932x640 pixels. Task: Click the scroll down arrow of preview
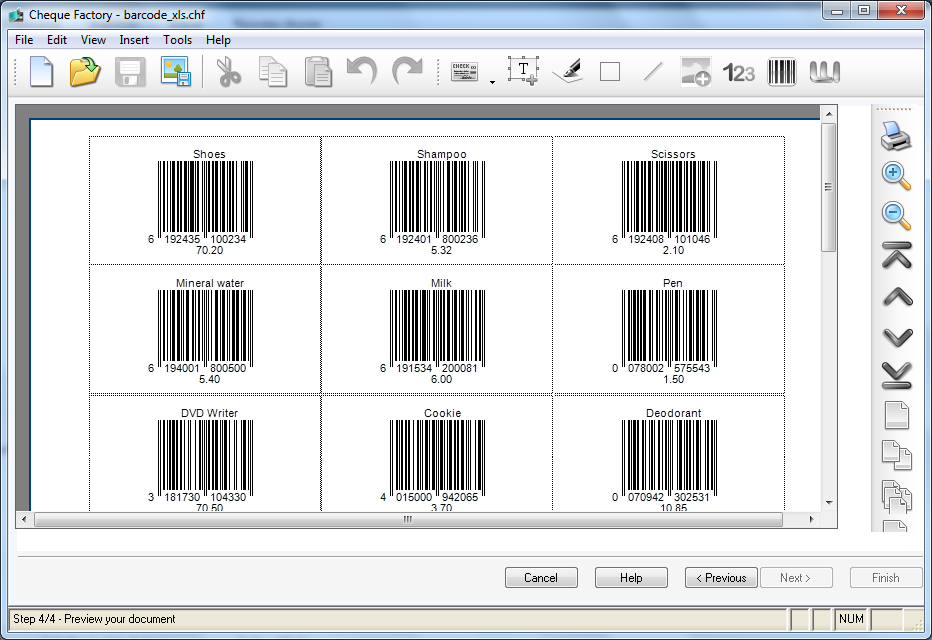[x=829, y=503]
